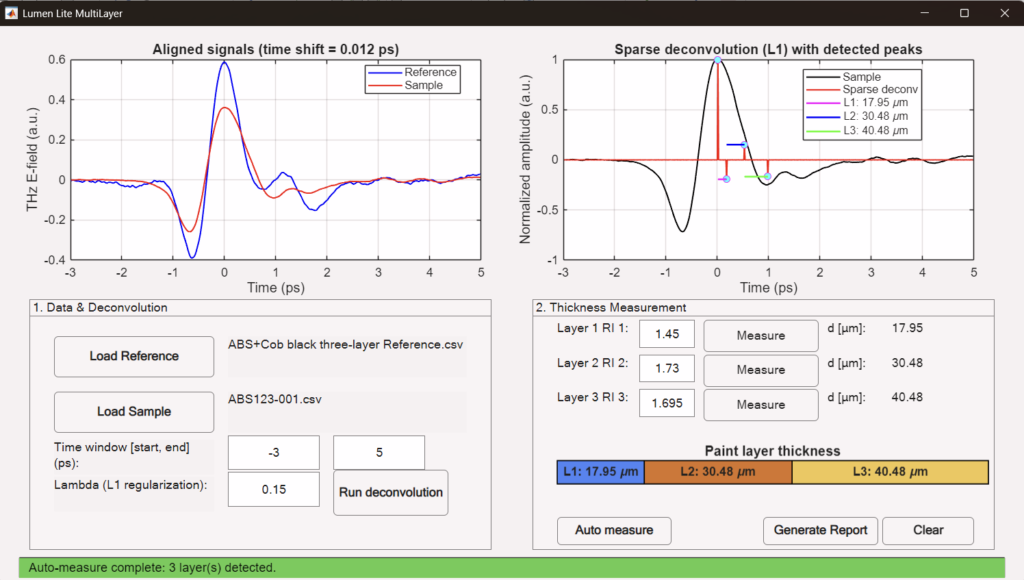Click Auto measure button

click(614, 530)
